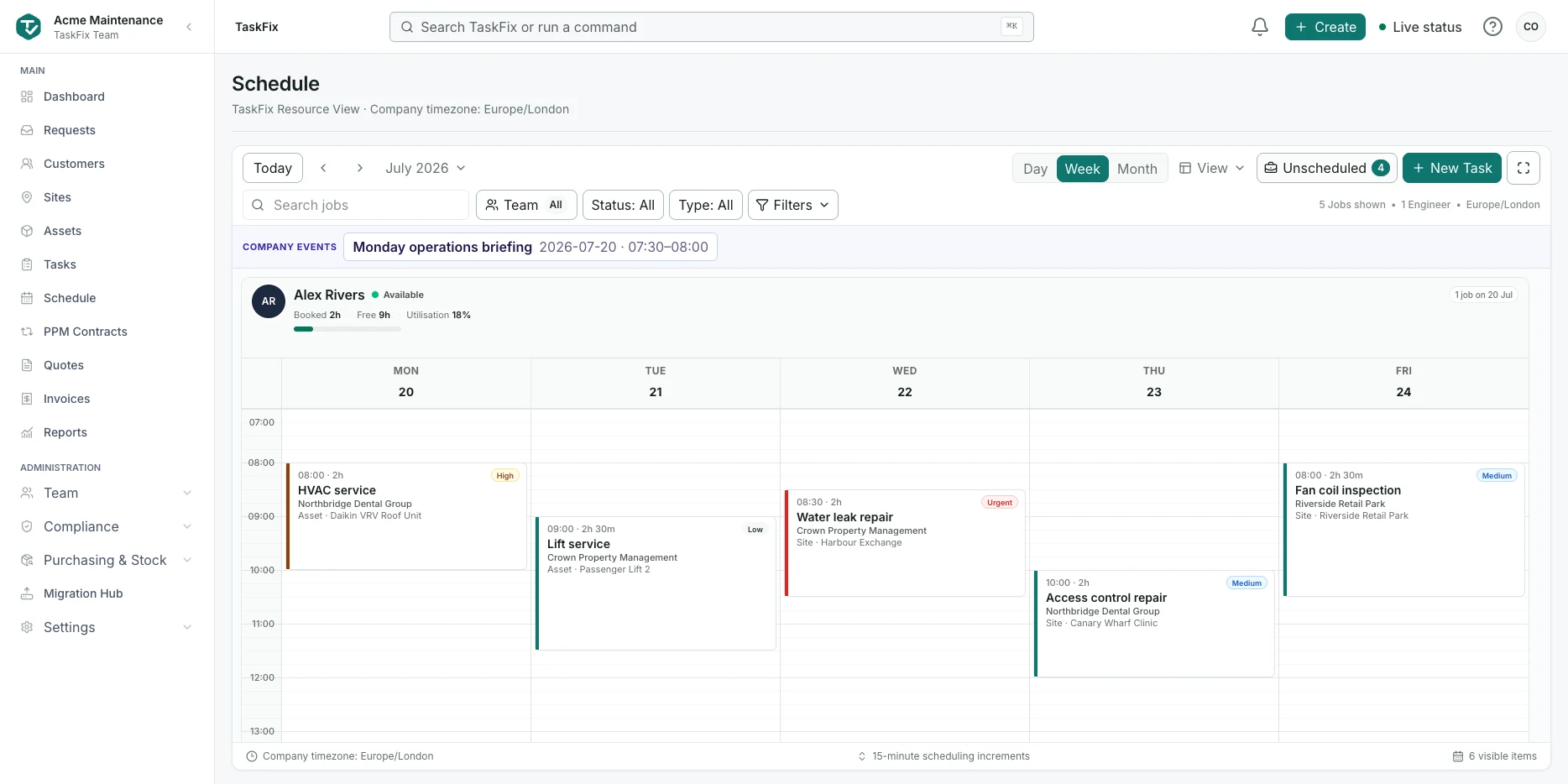Open the HVAC service job card

[406, 516]
